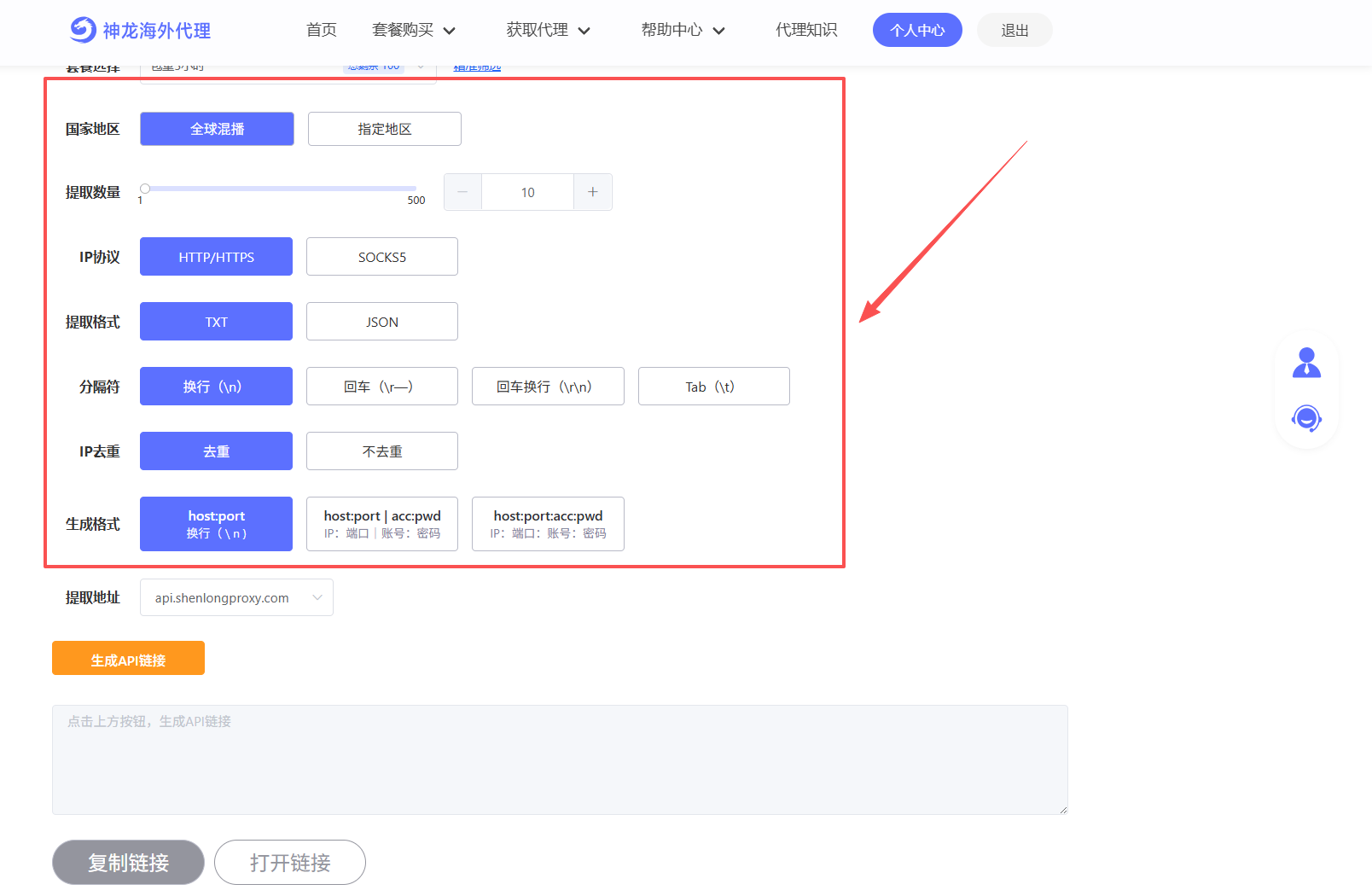Go to the 首页 menu item
The image size is (1372, 896).
coord(321,31)
